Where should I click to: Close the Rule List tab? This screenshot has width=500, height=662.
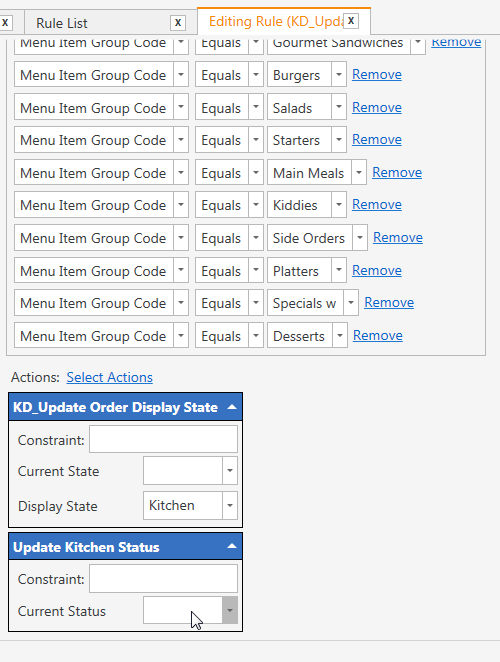click(178, 22)
